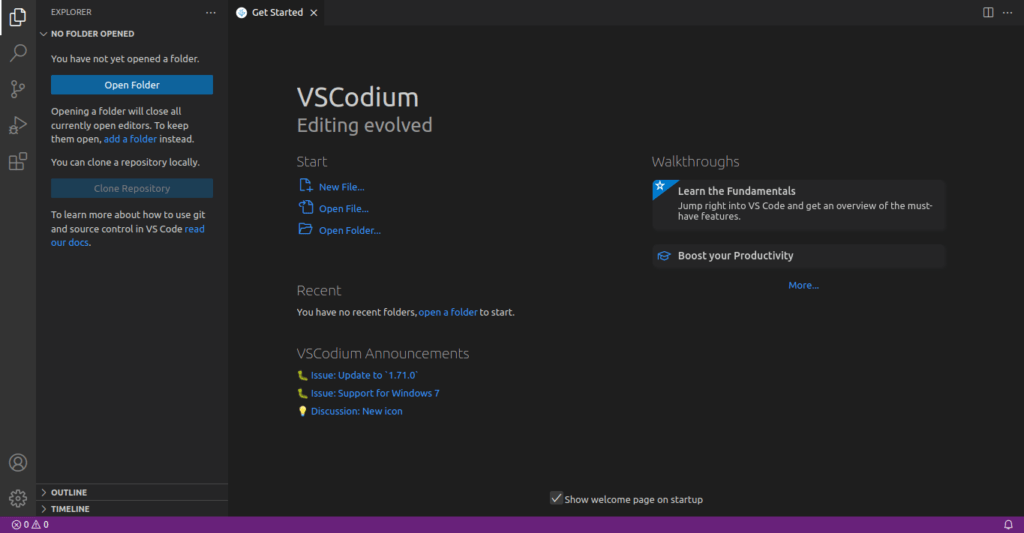Click the bug icon beside Support for Windows 7
This screenshot has height=533, width=1024.
[302, 393]
